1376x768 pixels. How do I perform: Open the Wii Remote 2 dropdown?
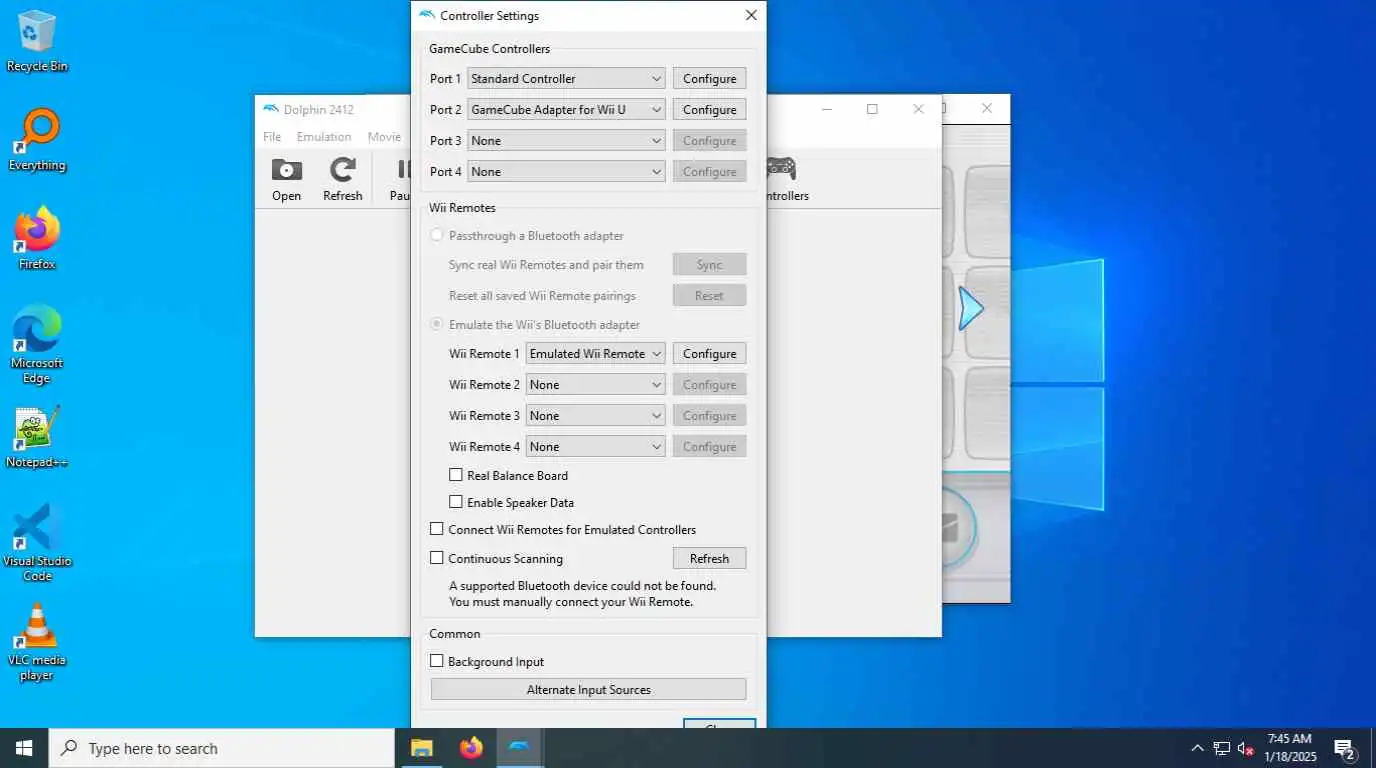tap(595, 385)
